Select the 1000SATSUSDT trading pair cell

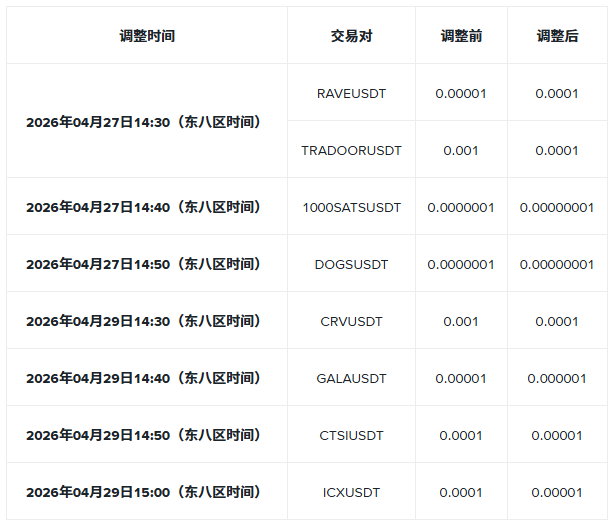351,208
